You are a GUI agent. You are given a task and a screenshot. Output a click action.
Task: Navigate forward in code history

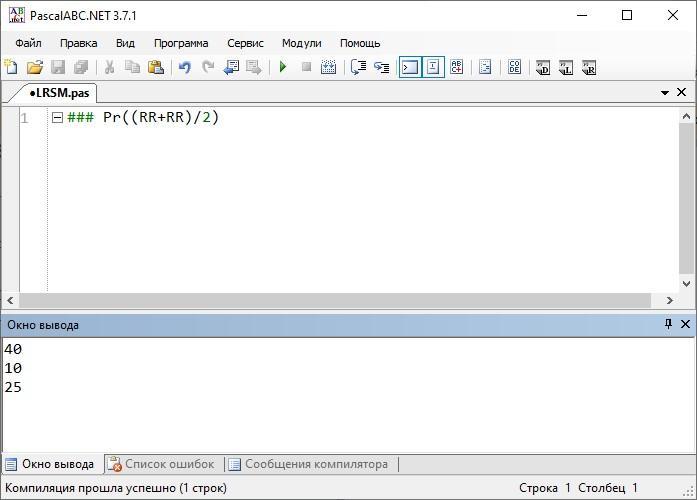(254, 67)
